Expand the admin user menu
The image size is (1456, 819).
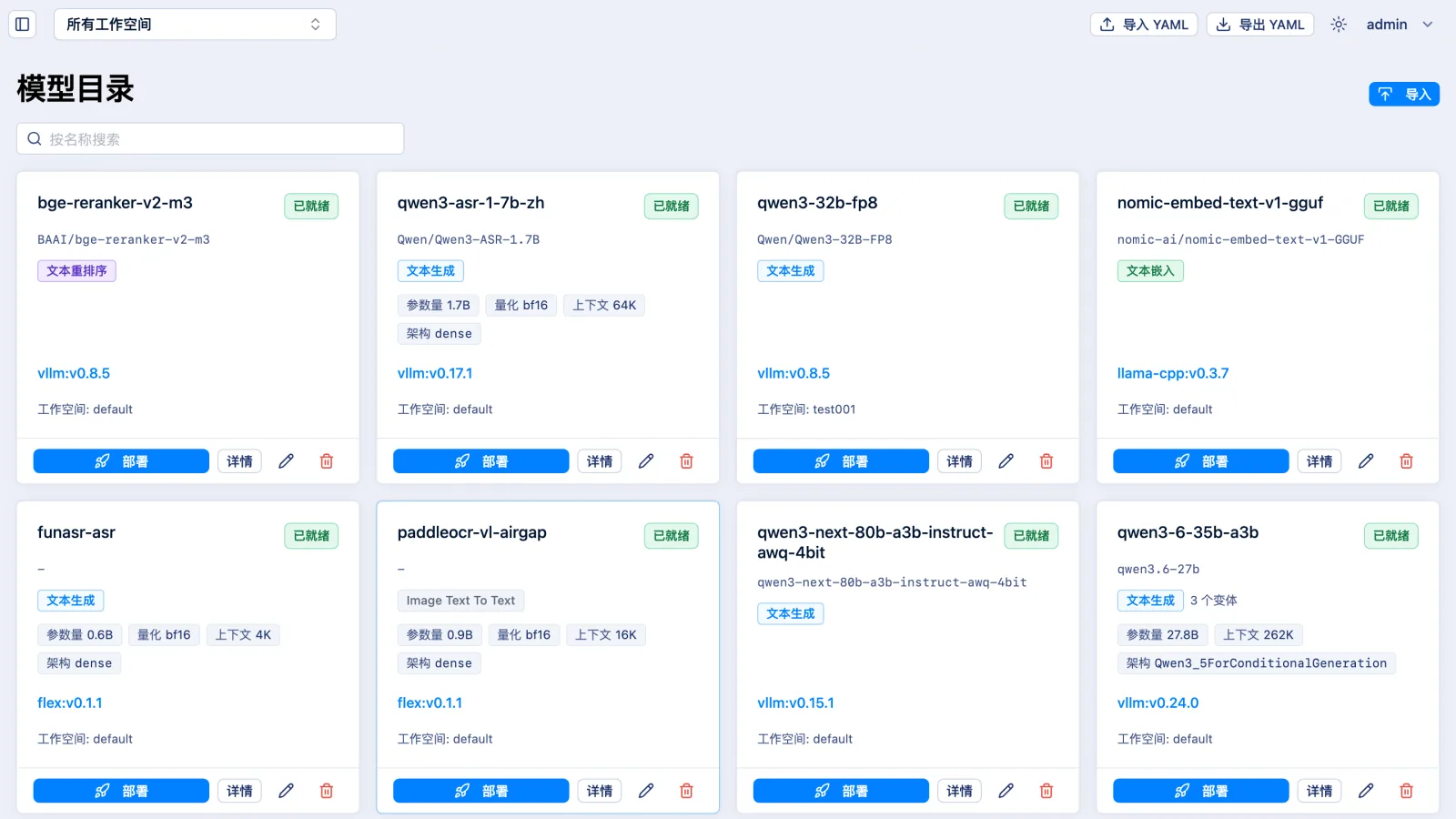[x=1400, y=25]
